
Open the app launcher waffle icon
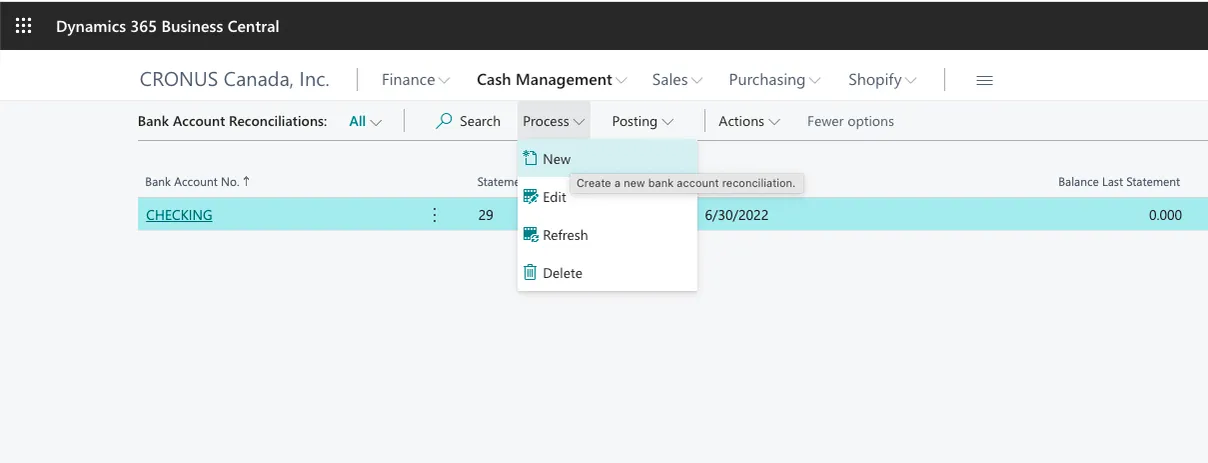[23, 26]
